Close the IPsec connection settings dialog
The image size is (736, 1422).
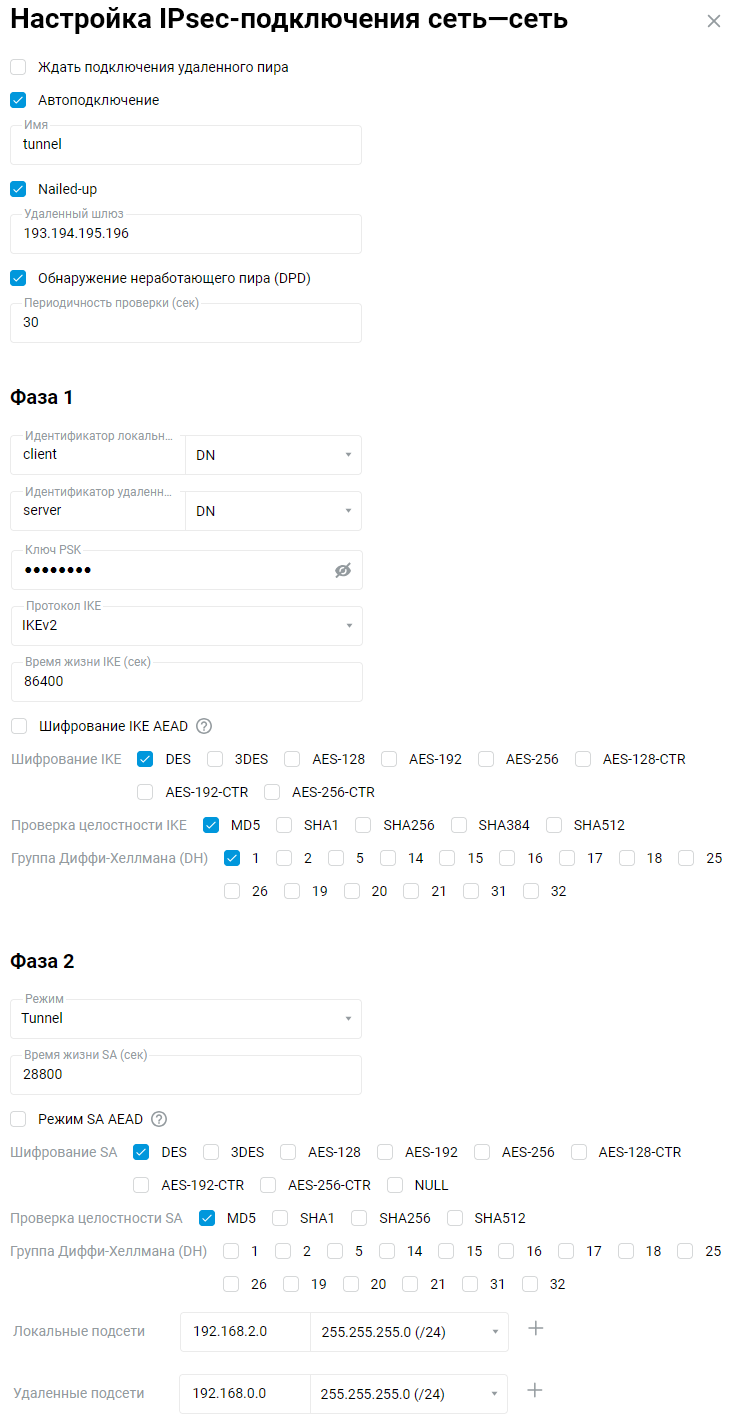click(x=713, y=21)
